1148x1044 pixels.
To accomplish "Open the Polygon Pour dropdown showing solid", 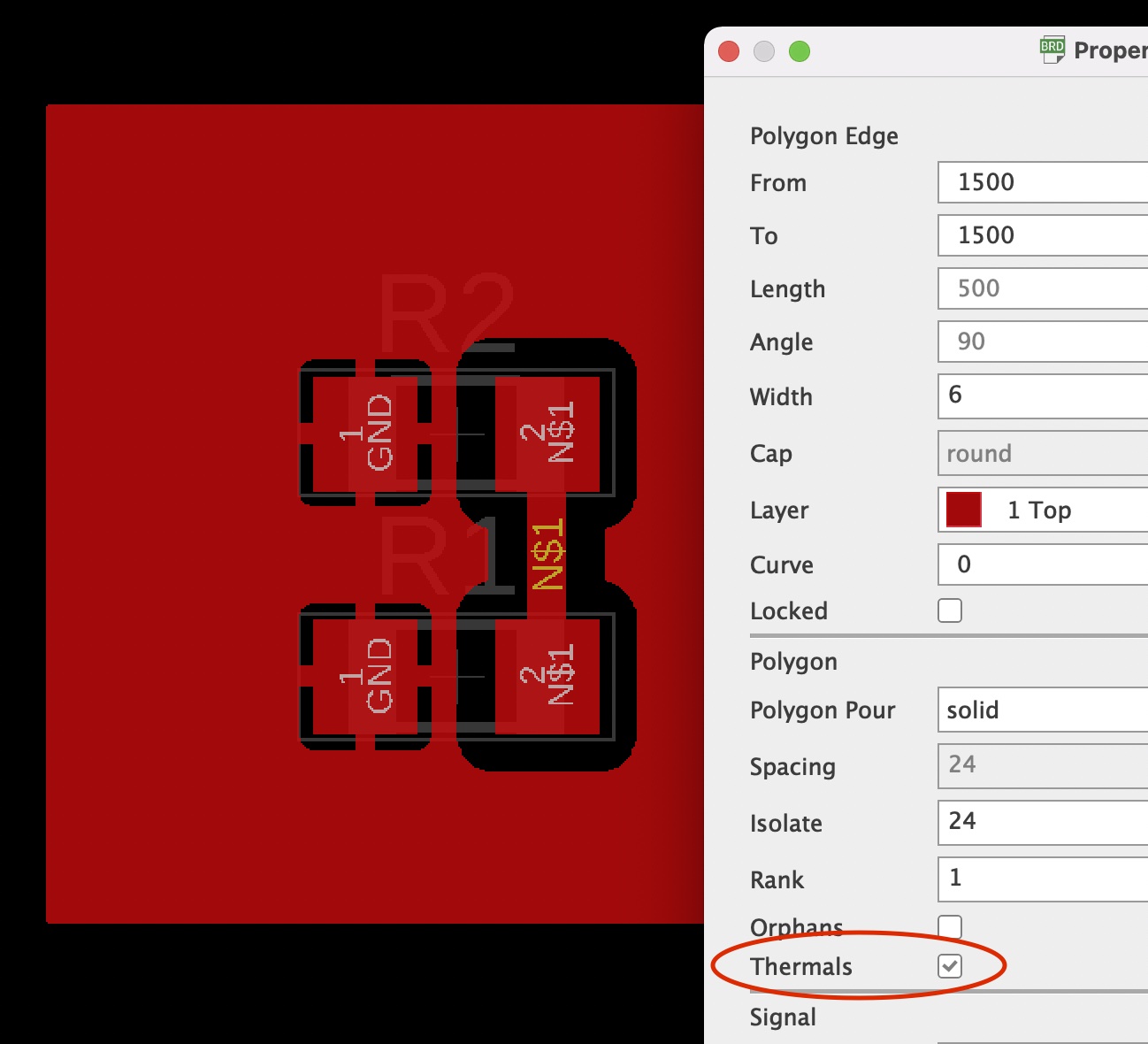I will click(1042, 710).
